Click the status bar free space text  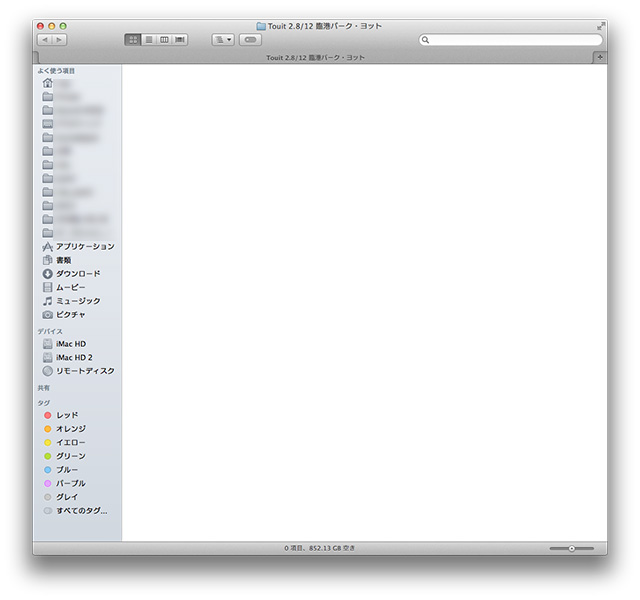[x=320, y=548]
